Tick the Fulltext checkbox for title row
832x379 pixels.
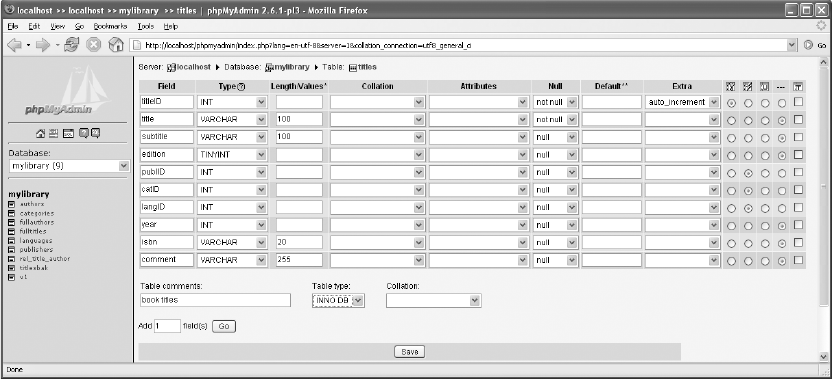coord(798,119)
